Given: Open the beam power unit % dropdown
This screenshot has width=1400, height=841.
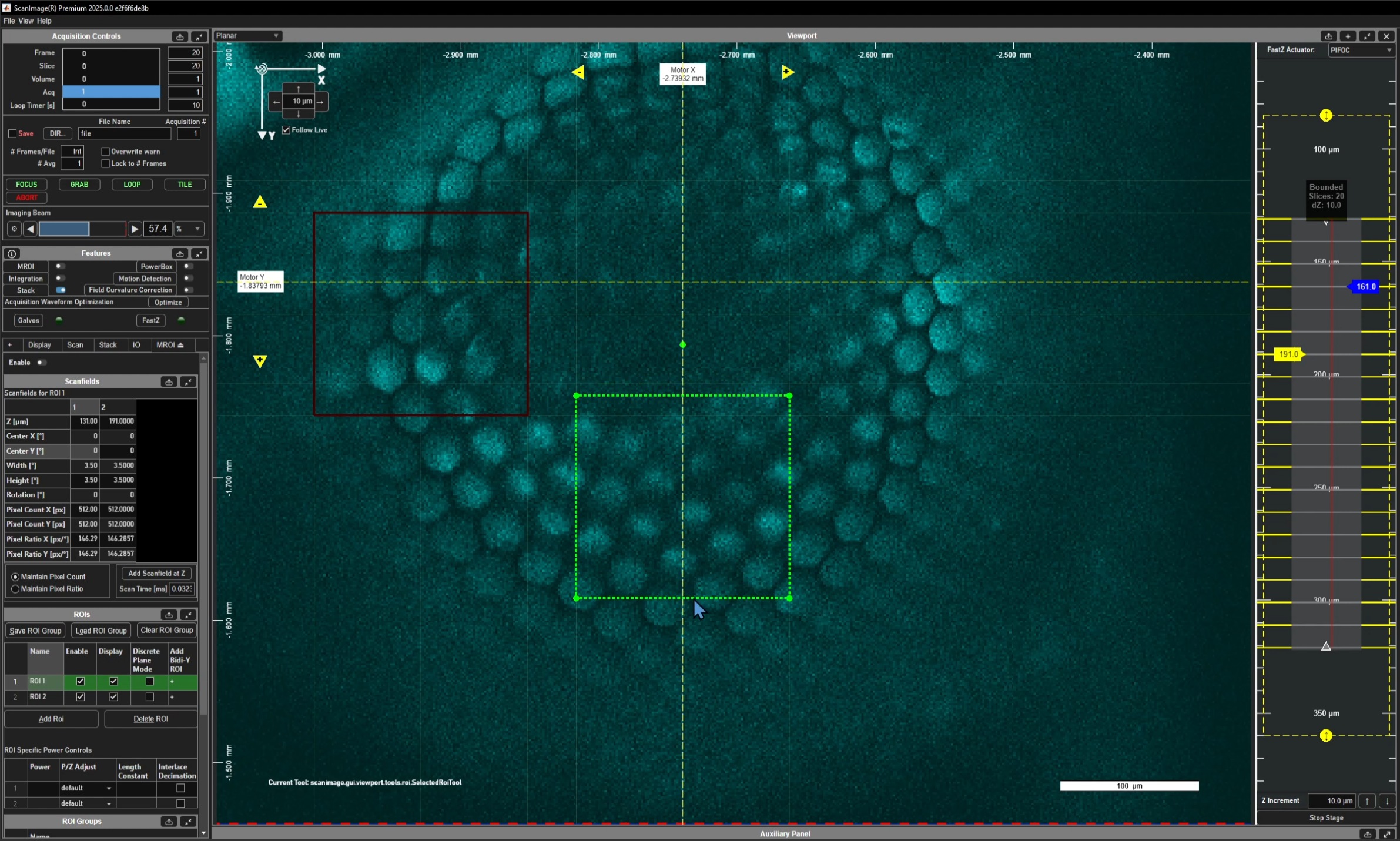Looking at the screenshot, I should [189, 229].
